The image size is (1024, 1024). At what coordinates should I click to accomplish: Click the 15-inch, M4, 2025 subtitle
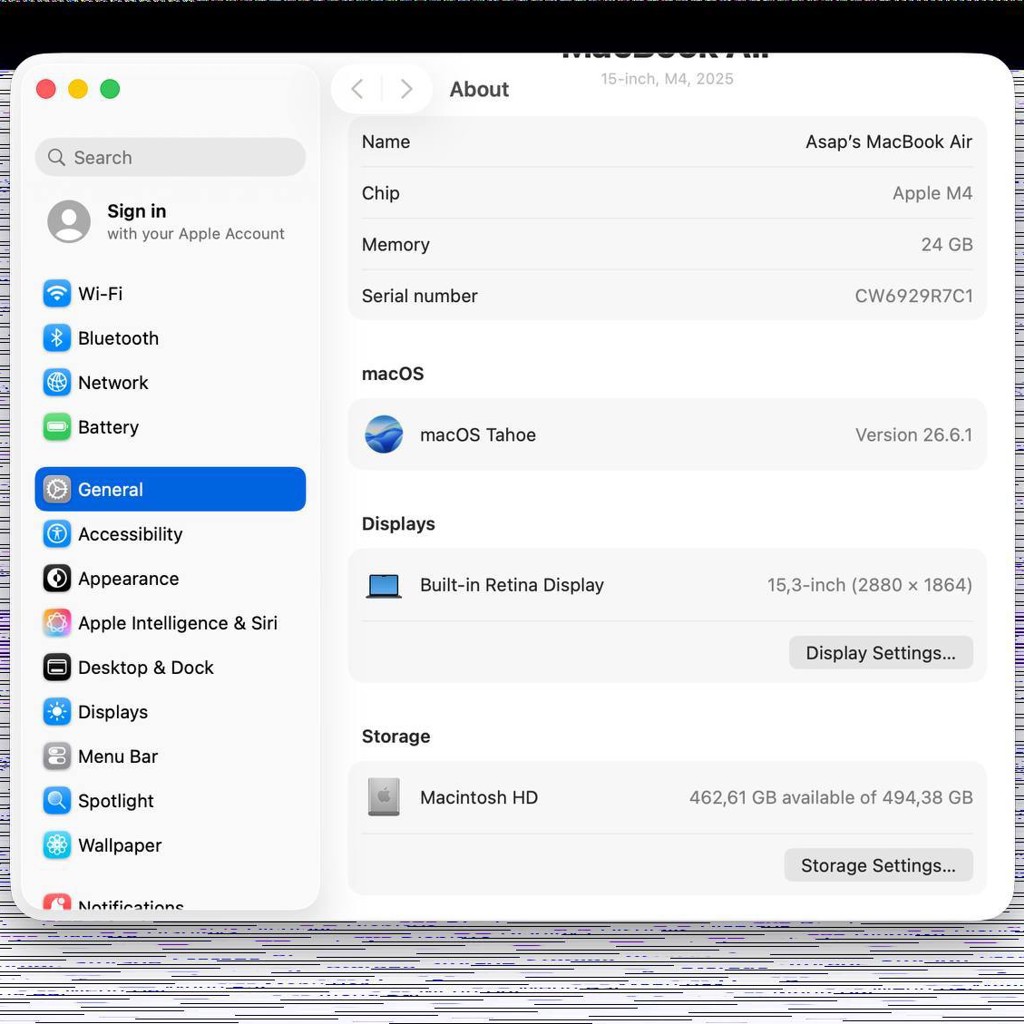[667, 79]
